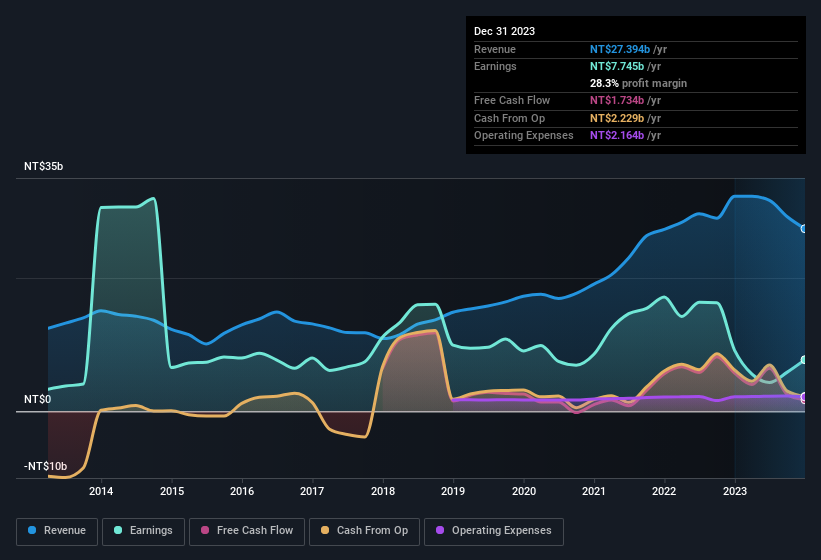Click the blue Revenue legend dot
821x560 pixels.
pos(33,531)
